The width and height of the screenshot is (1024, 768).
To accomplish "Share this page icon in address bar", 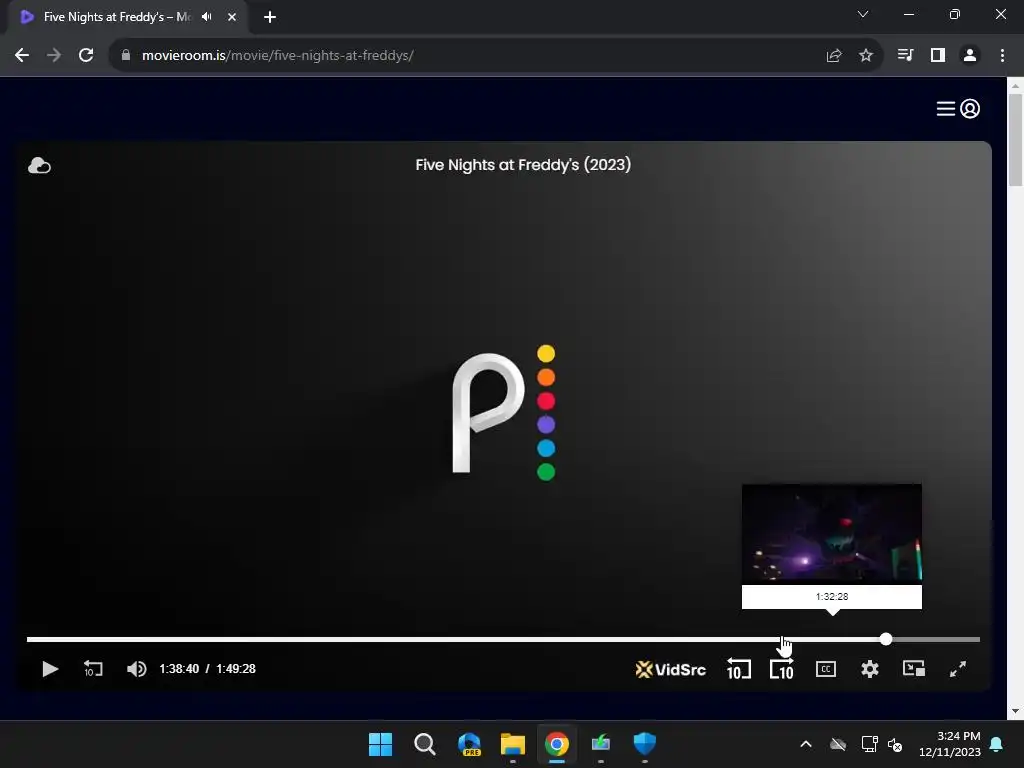I will [x=834, y=56].
